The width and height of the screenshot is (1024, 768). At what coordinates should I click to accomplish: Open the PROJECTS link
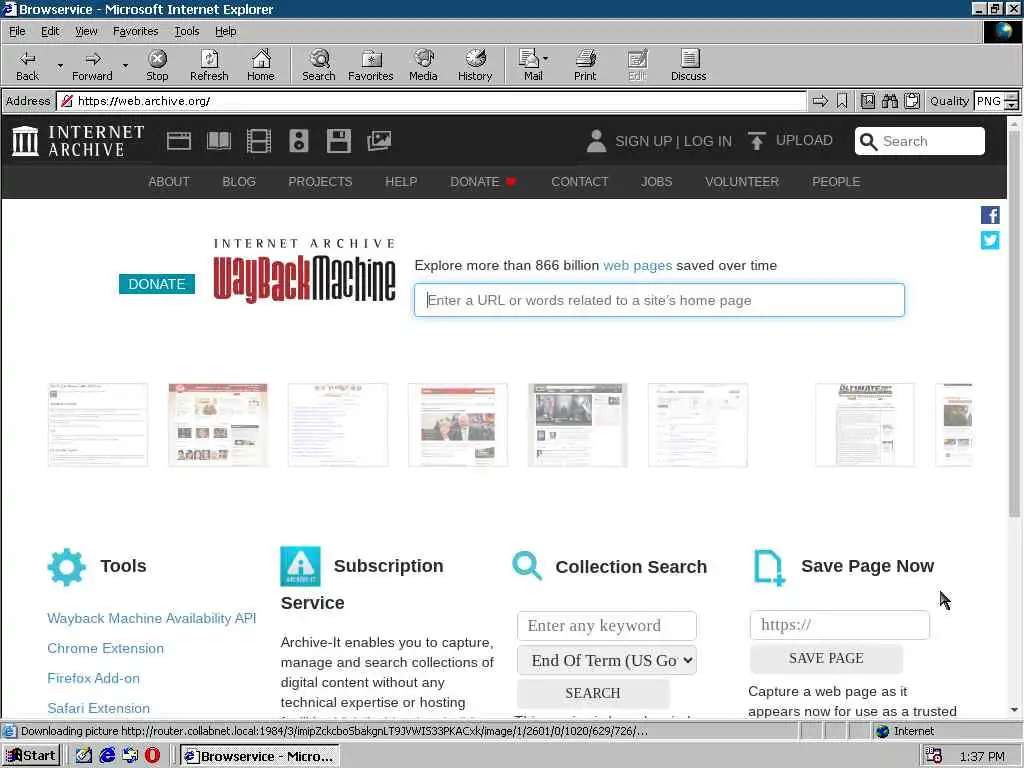click(x=320, y=182)
